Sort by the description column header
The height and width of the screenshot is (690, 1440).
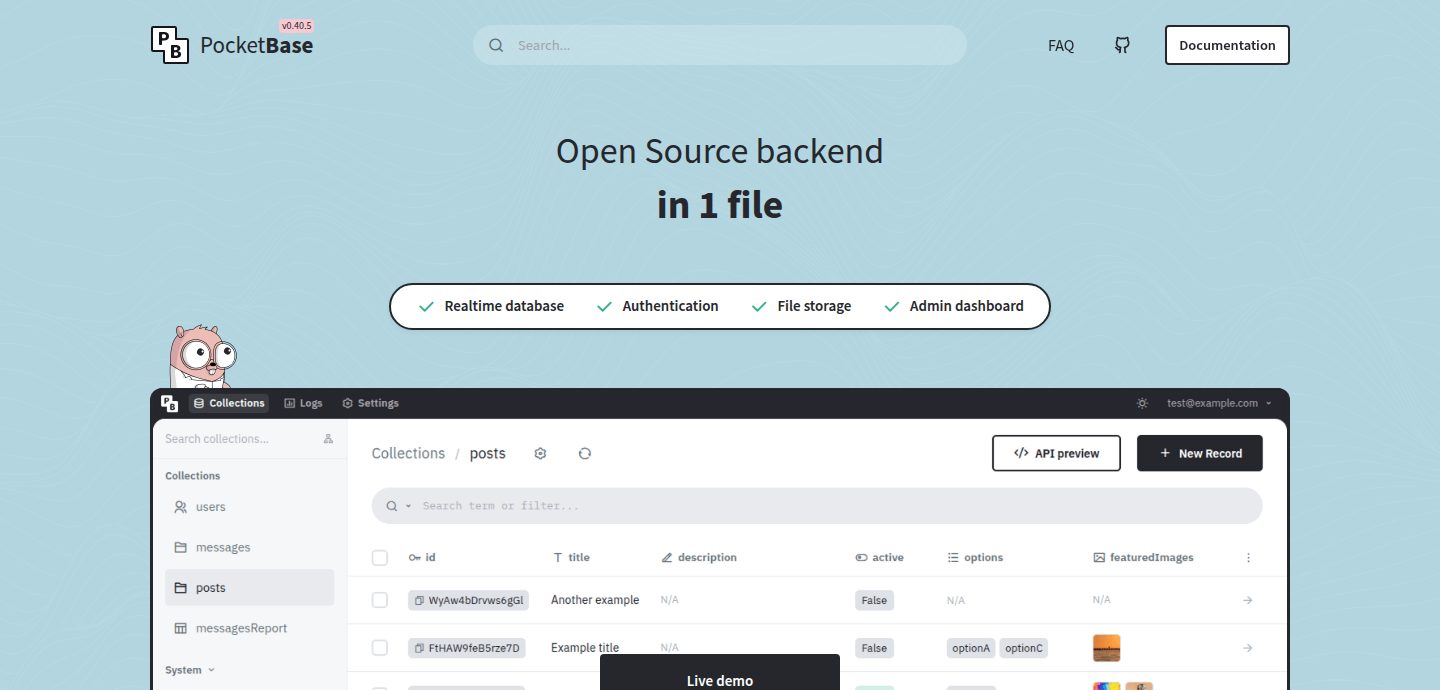pos(699,557)
